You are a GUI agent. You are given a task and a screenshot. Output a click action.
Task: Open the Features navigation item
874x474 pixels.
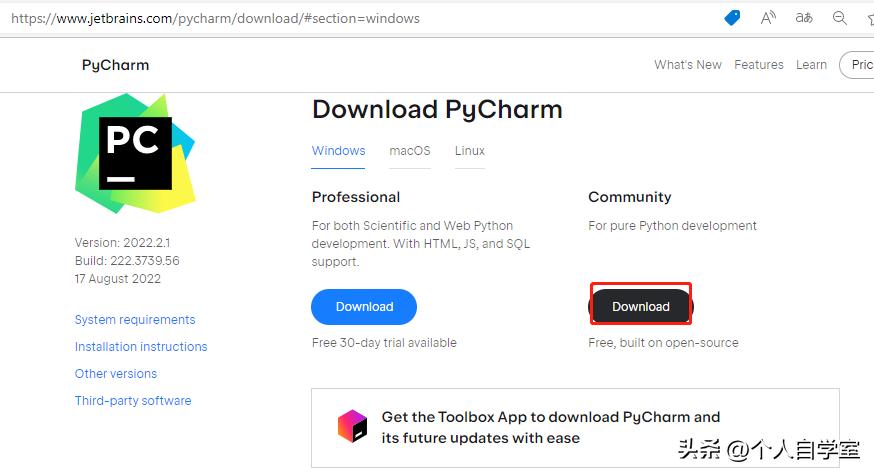coord(759,65)
